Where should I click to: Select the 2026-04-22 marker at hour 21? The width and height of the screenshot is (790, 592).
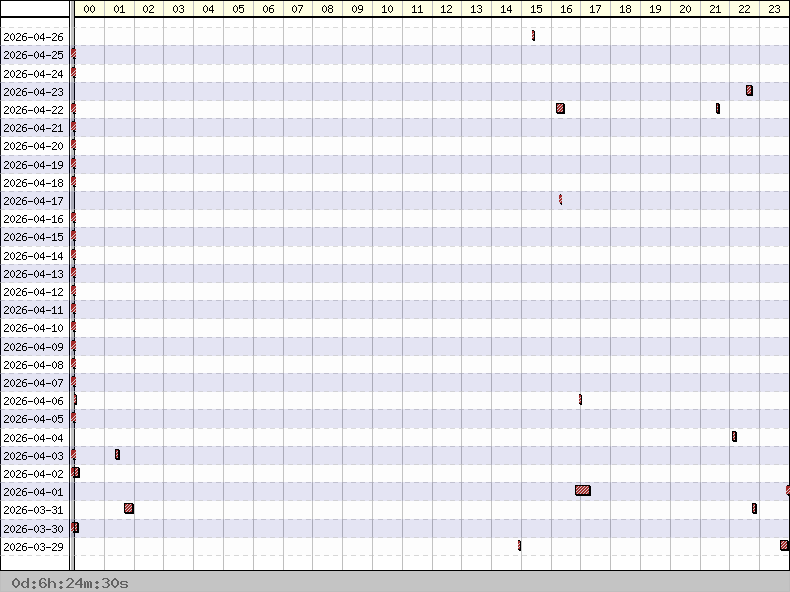coord(717,108)
